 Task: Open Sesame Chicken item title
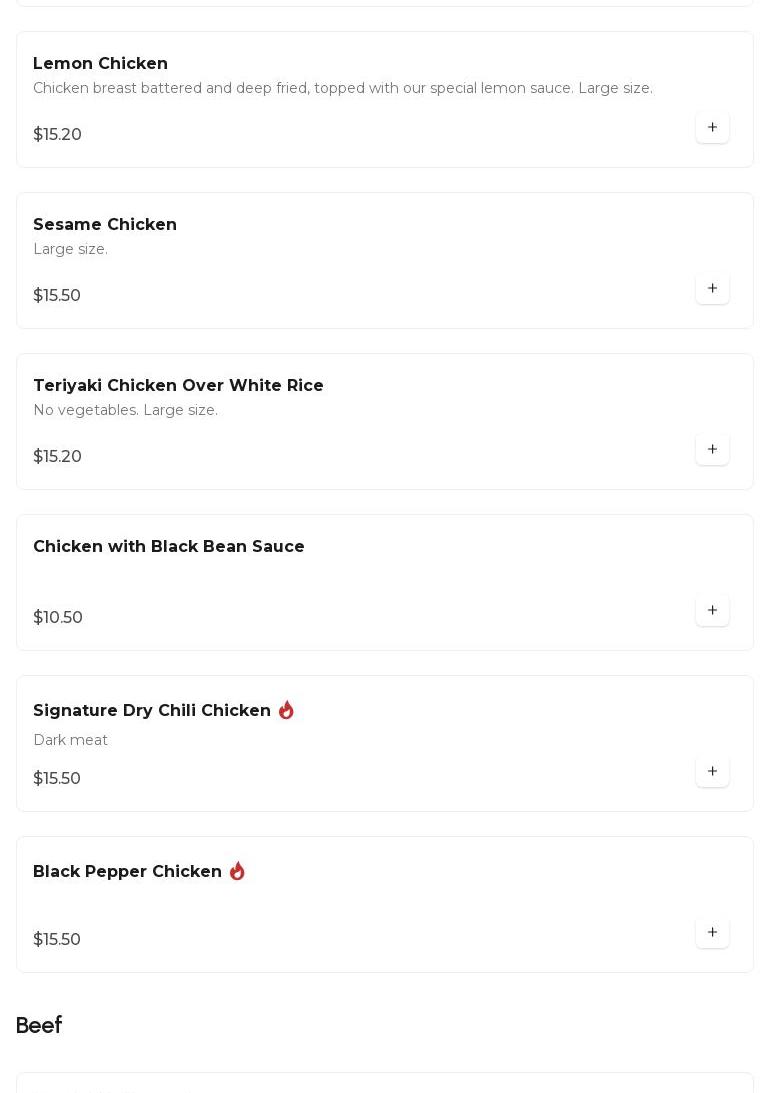pyautogui.click(x=105, y=225)
